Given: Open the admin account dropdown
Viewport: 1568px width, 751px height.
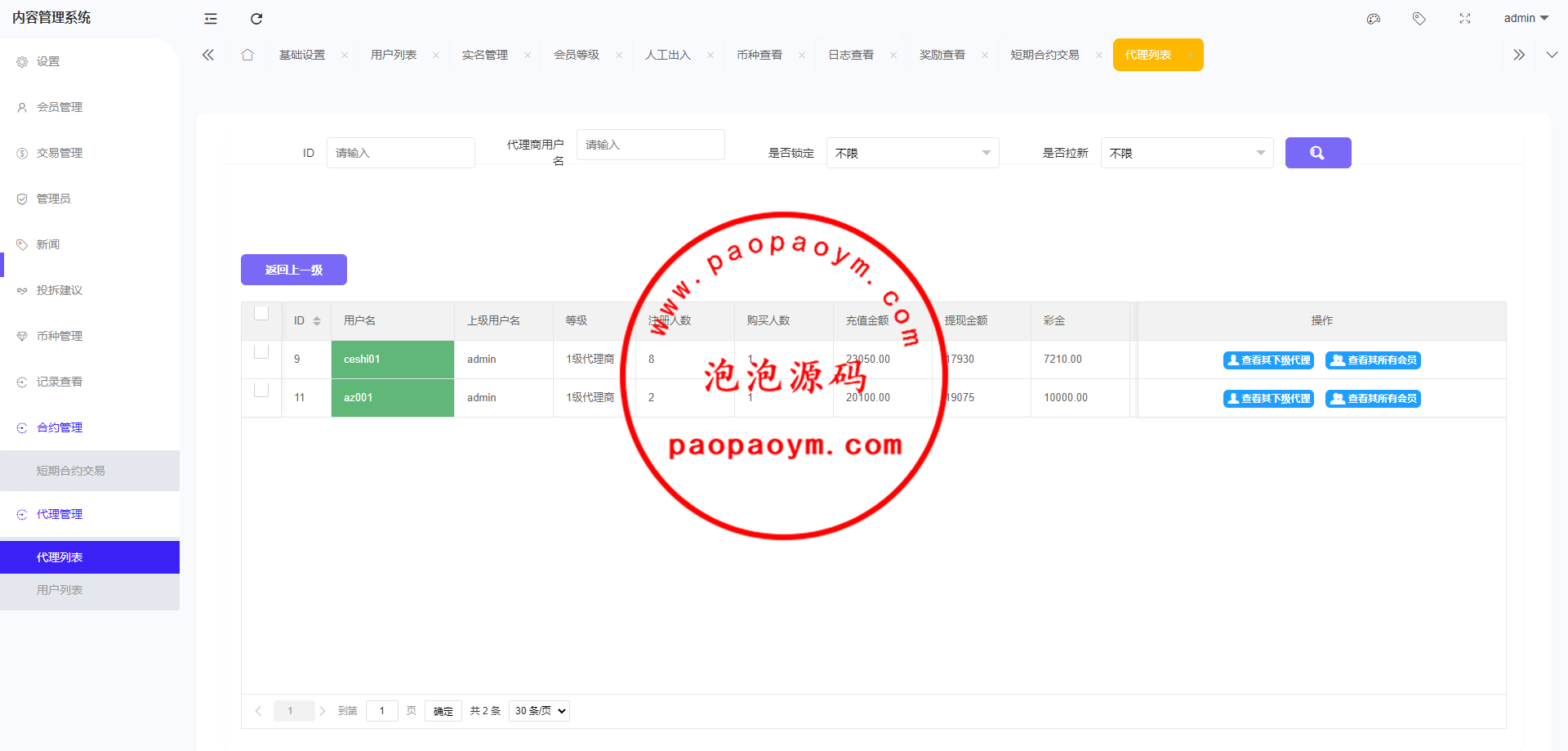Looking at the screenshot, I should tap(1526, 18).
